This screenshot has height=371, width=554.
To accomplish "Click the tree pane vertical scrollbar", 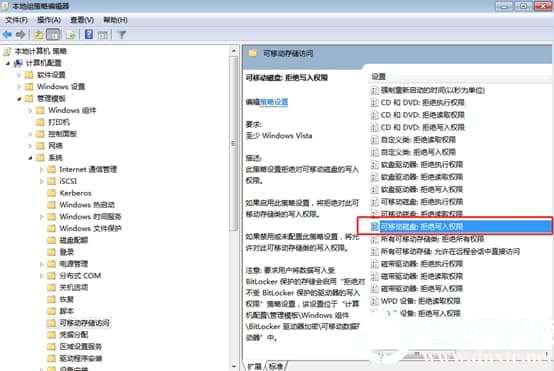I will pyautogui.click(x=234, y=208).
